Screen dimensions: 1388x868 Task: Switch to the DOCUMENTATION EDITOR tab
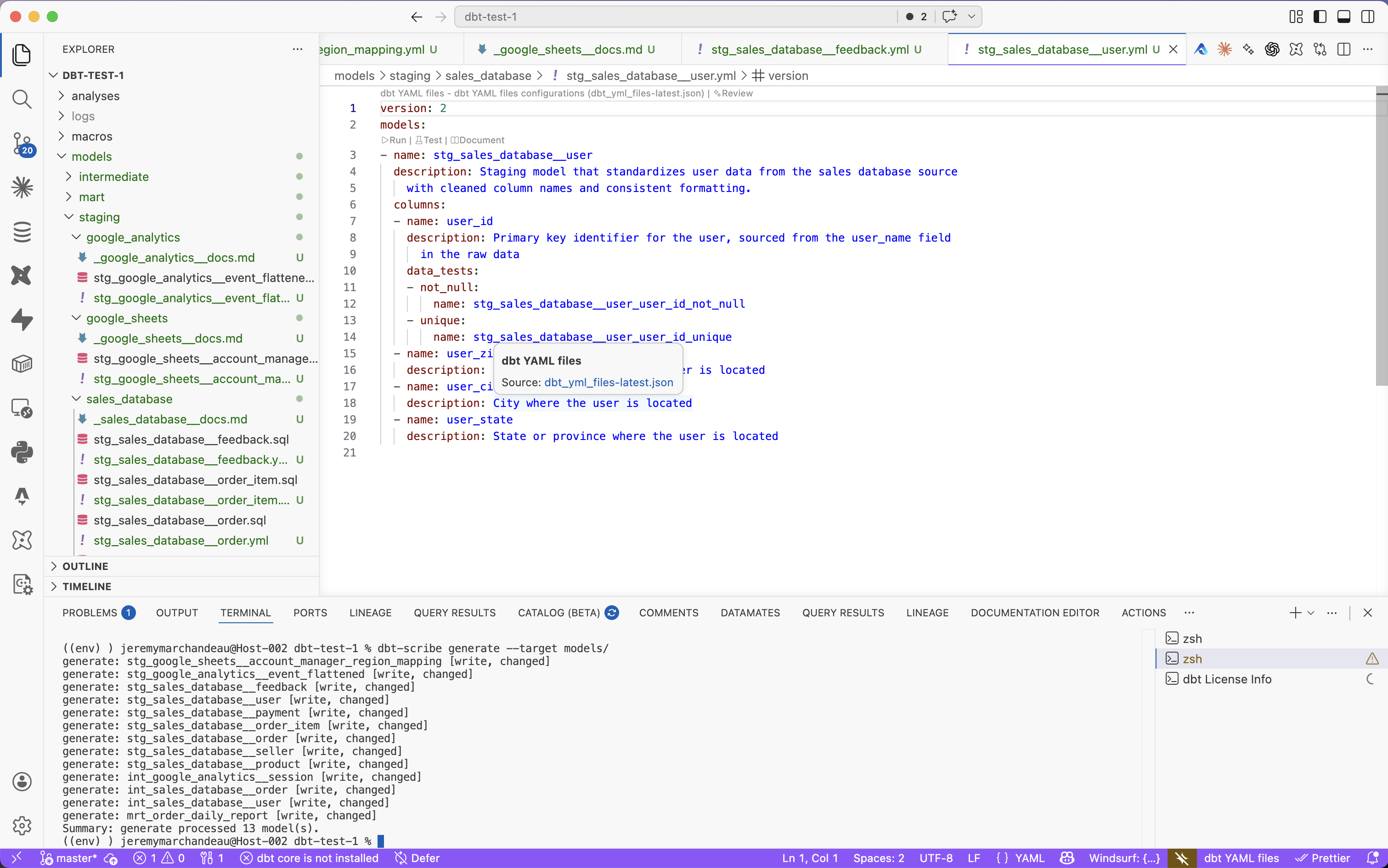tap(1034, 613)
